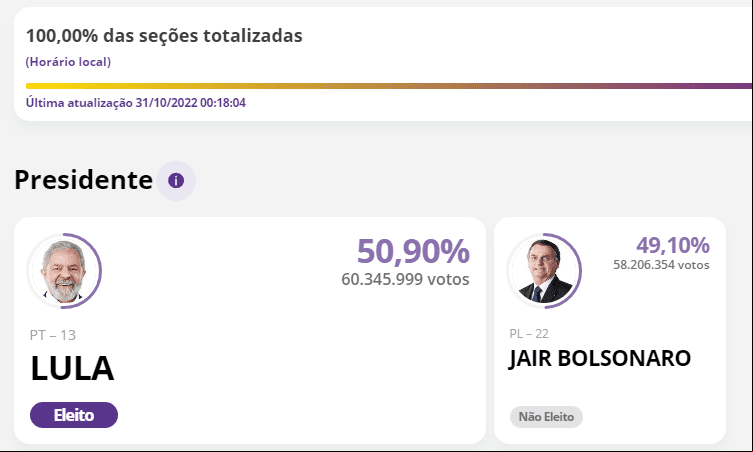Screen dimensions: 753x452
Task: Click the gray Não Eleito badge
Action: coord(546,417)
